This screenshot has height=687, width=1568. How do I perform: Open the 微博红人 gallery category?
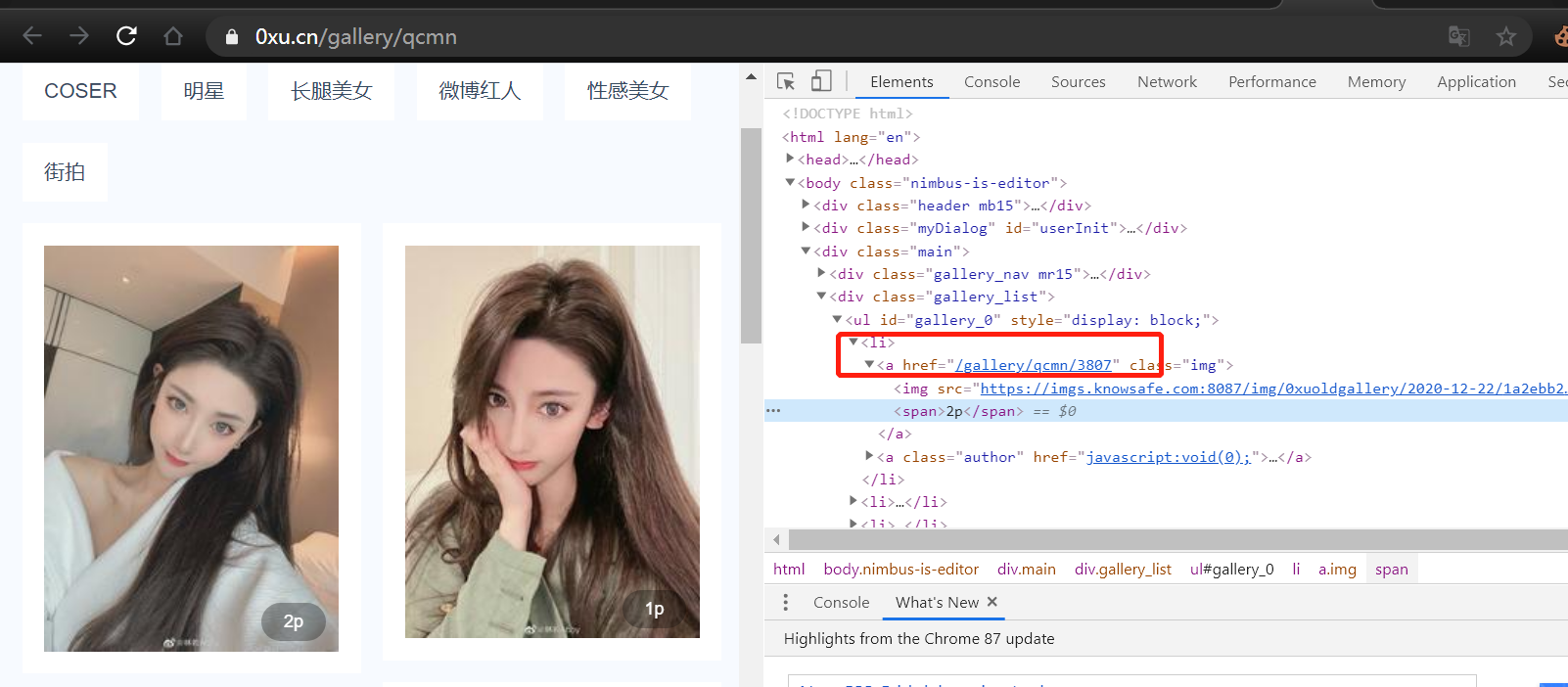(x=480, y=91)
